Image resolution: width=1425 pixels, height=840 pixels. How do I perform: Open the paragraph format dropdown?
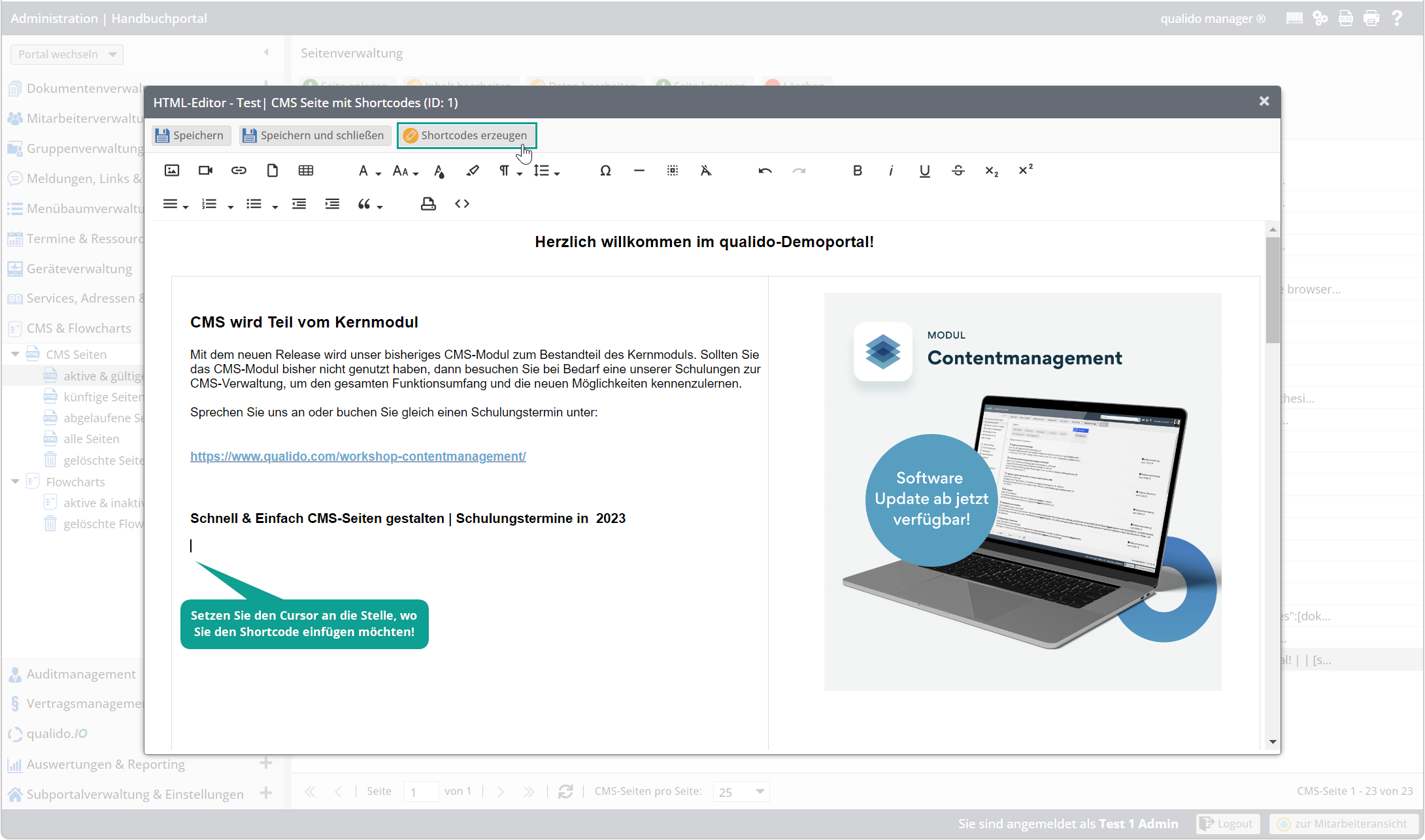pos(511,171)
